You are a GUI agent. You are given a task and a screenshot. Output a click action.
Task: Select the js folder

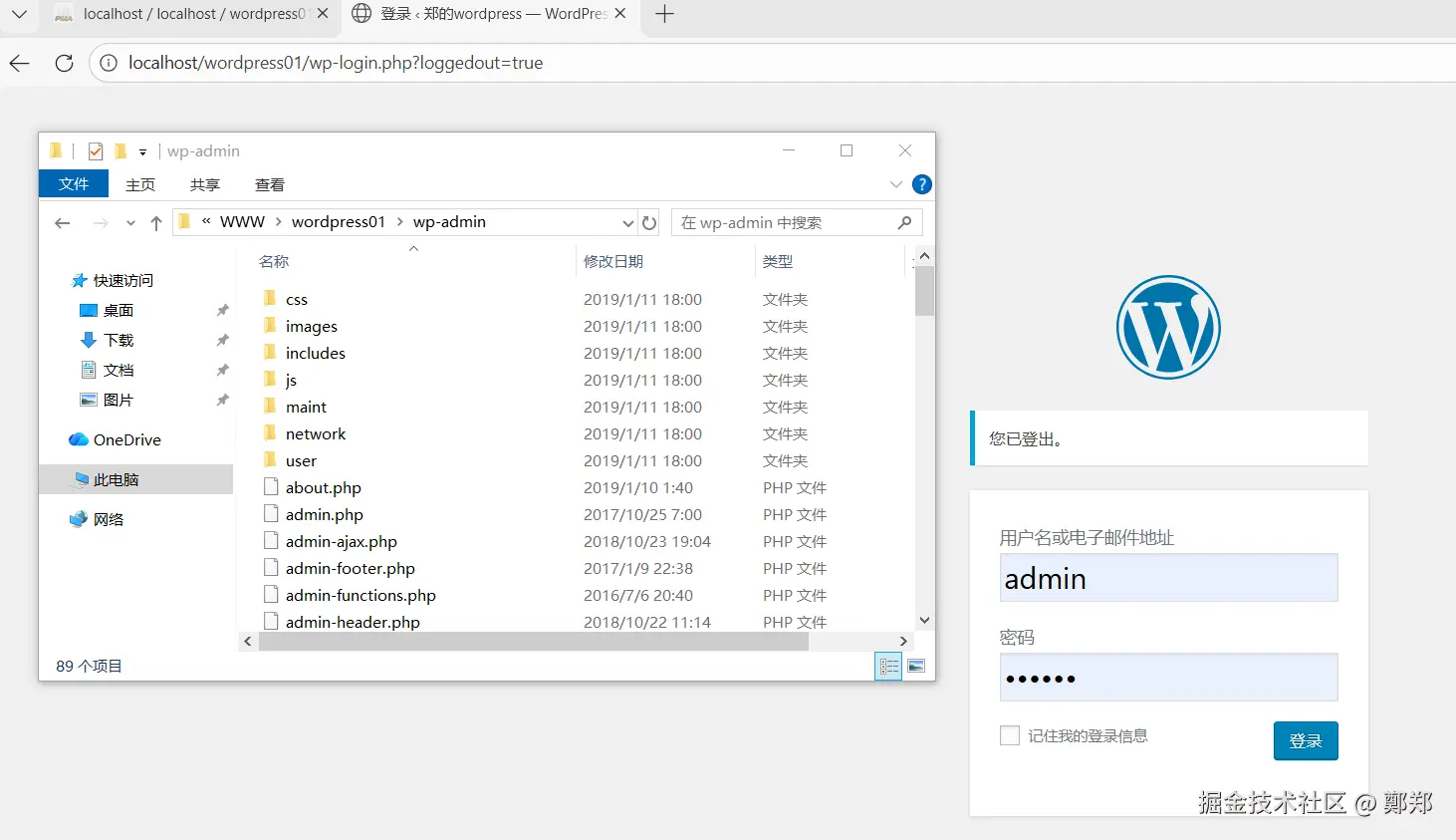tap(291, 381)
